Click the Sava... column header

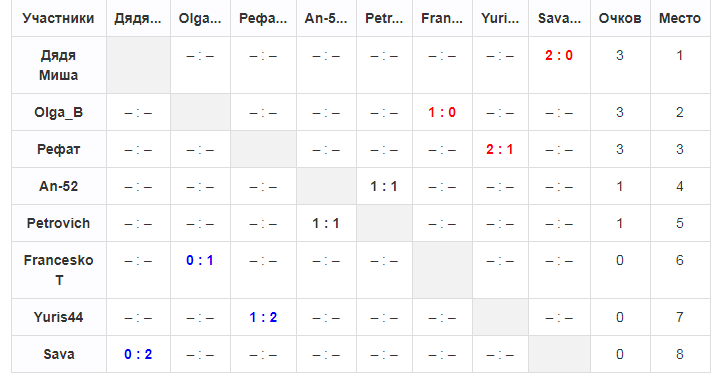[x=559, y=18]
